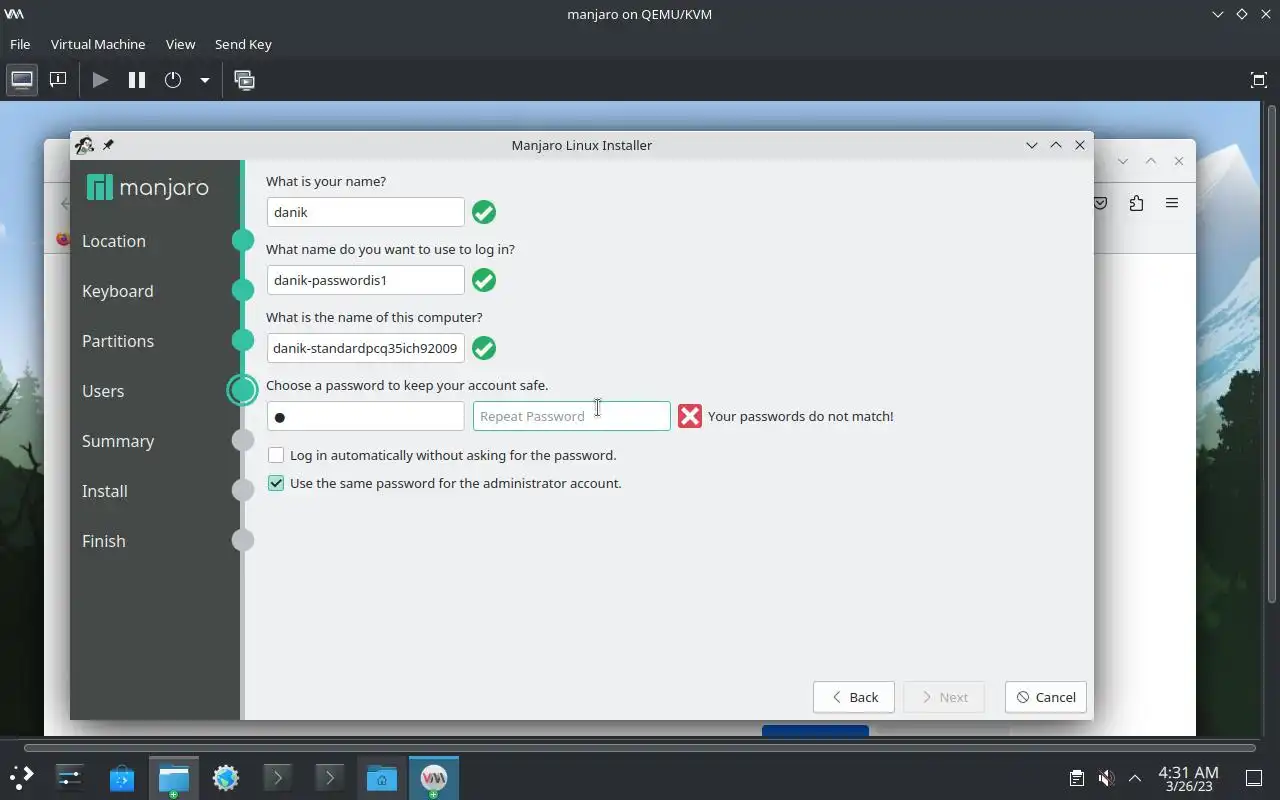Expand the shutdown options dropdown arrow
The width and height of the screenshot is (1280, 800).
point(204,80)
